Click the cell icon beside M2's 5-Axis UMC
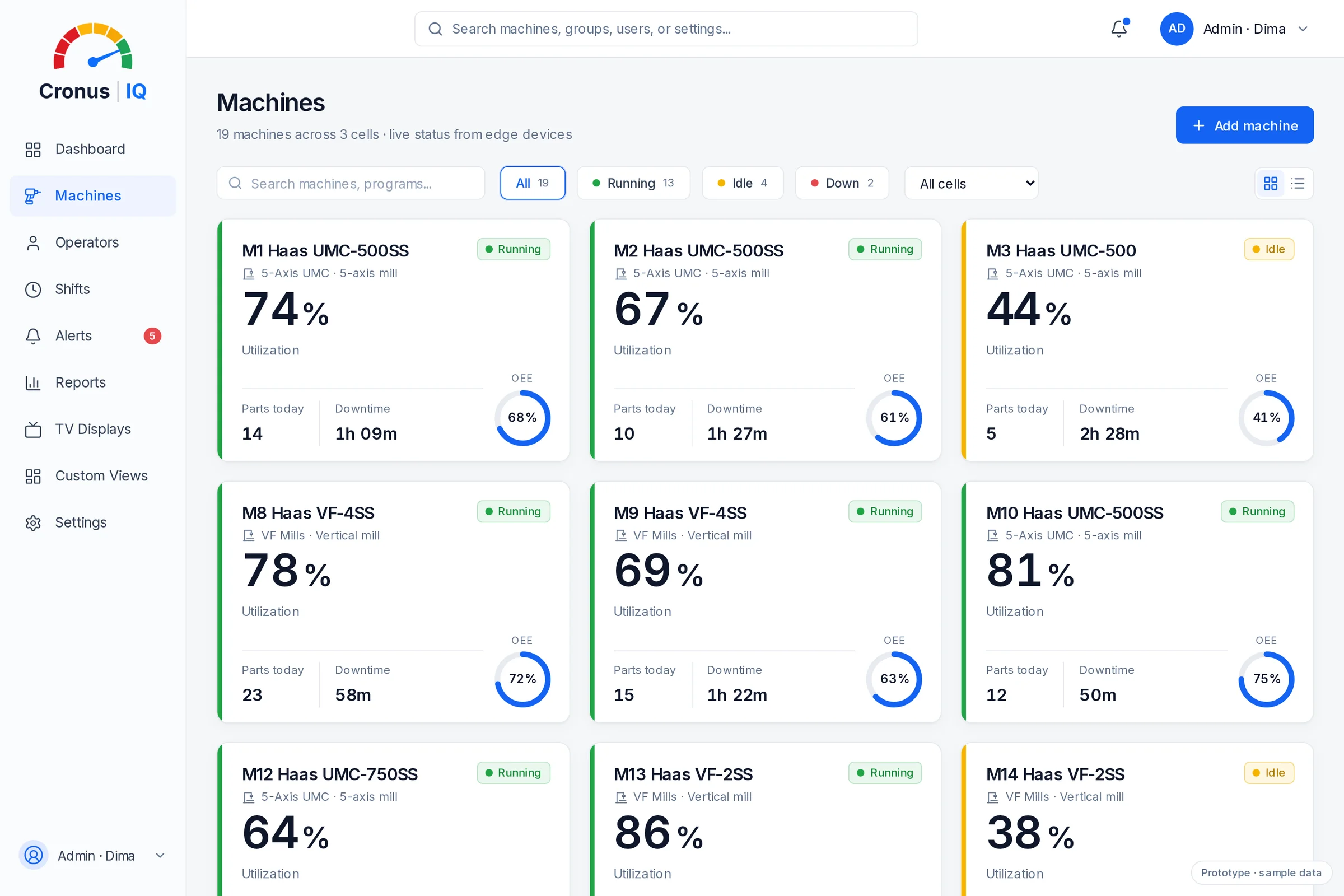 620,274
